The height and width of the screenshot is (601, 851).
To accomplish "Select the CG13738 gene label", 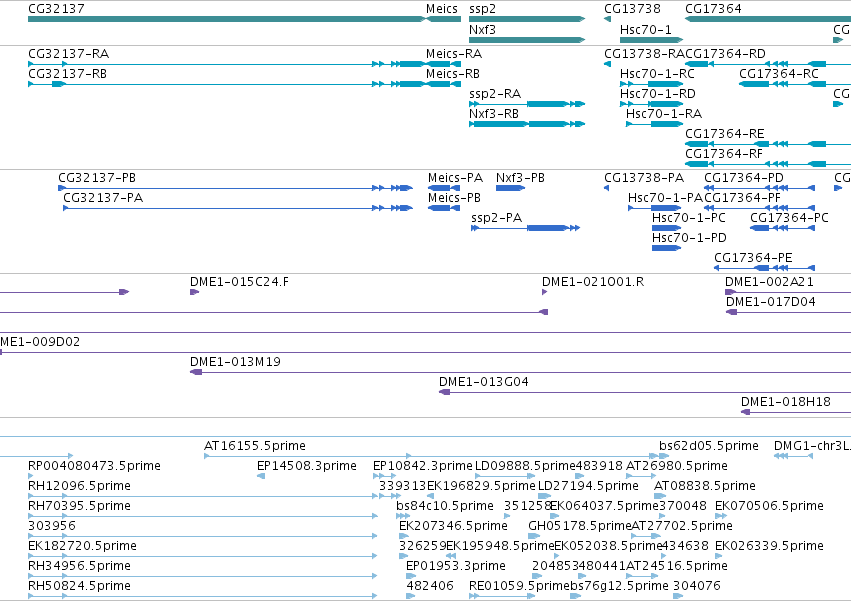I will coord(632,9).
